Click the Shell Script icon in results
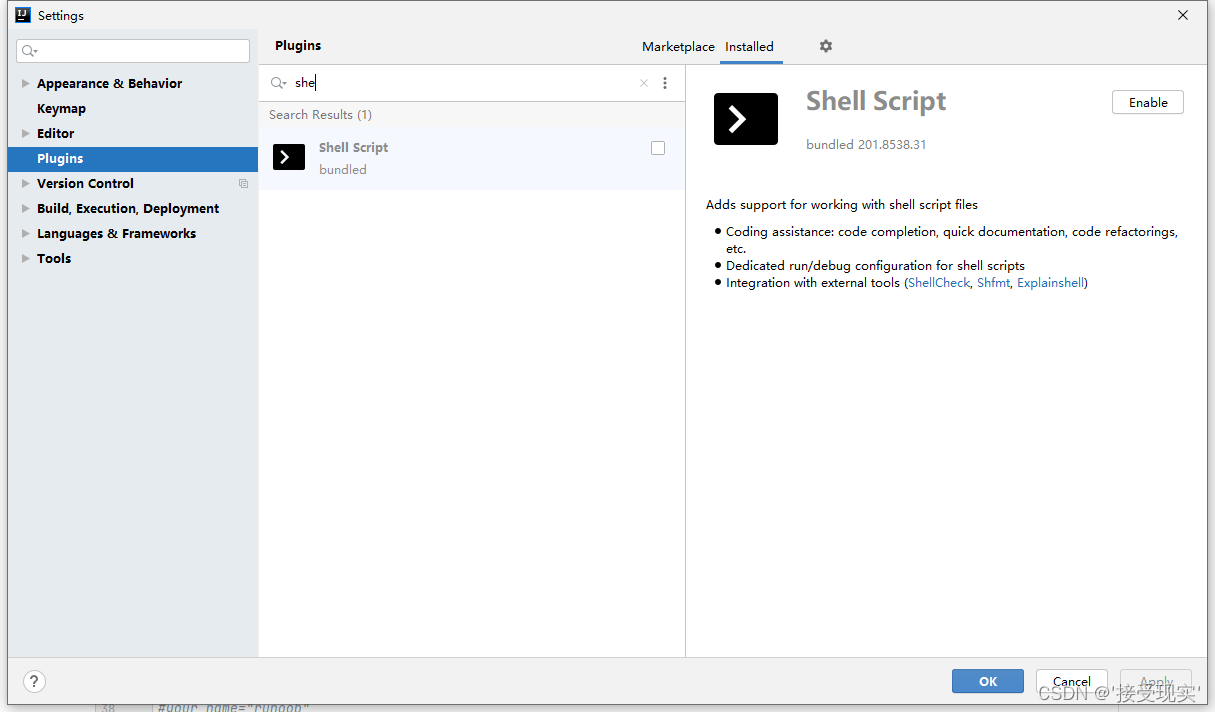This screenshot has height=712, width=1215. point(289,157)
